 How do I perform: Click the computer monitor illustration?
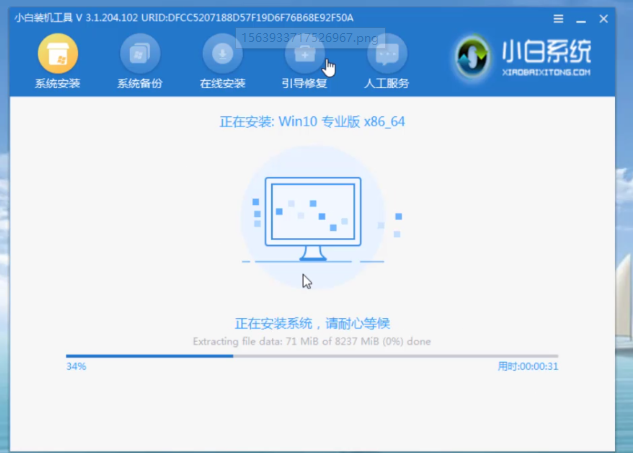[x=313, y=218]
